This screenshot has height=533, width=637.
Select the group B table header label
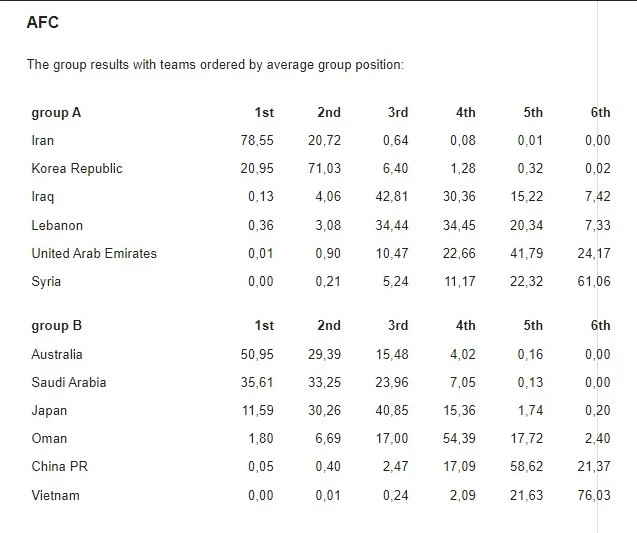tap(56, 326)
